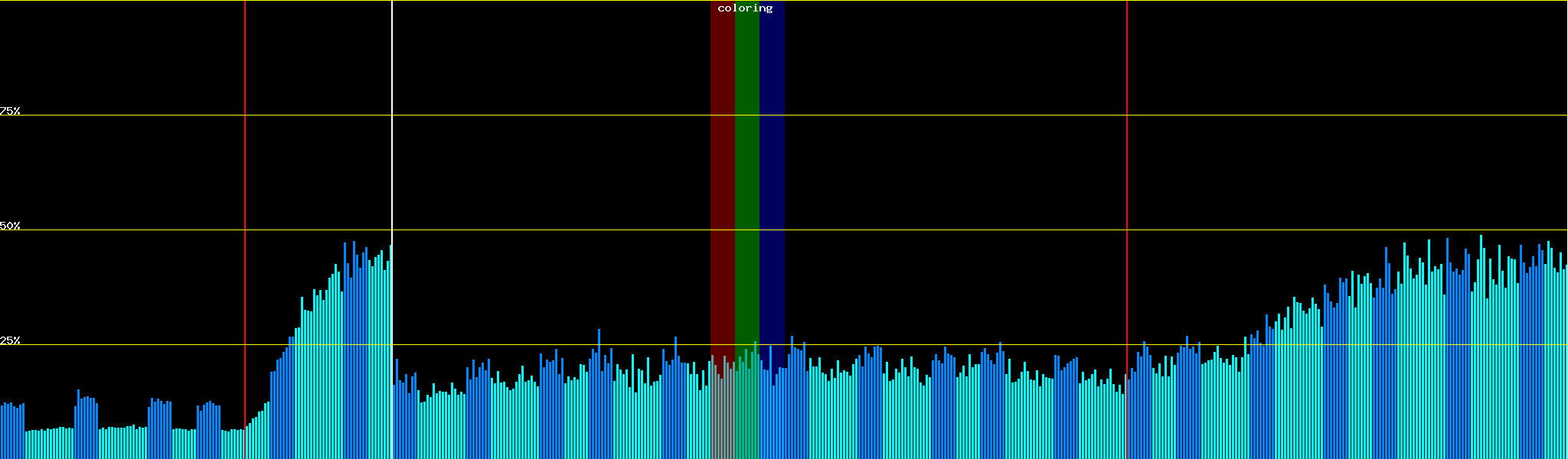
Task: Click the white vertical marker line
Action: (x=392, y=153)
